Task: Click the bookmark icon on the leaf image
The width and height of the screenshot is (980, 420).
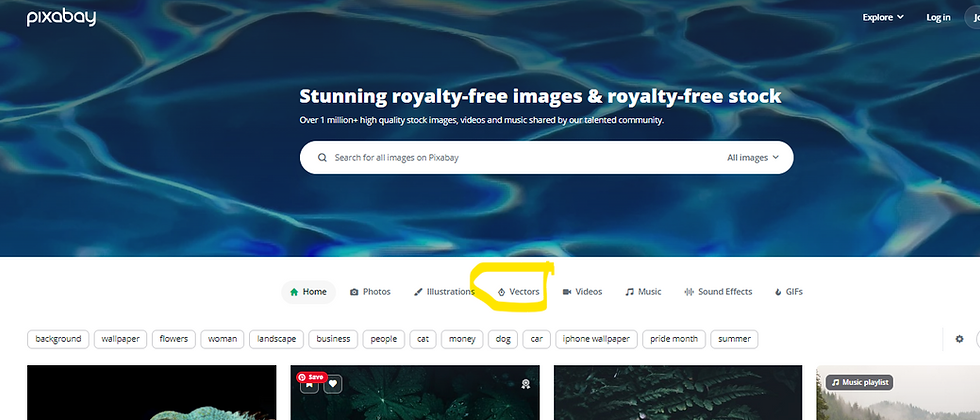Action: [x=309, y=386]
